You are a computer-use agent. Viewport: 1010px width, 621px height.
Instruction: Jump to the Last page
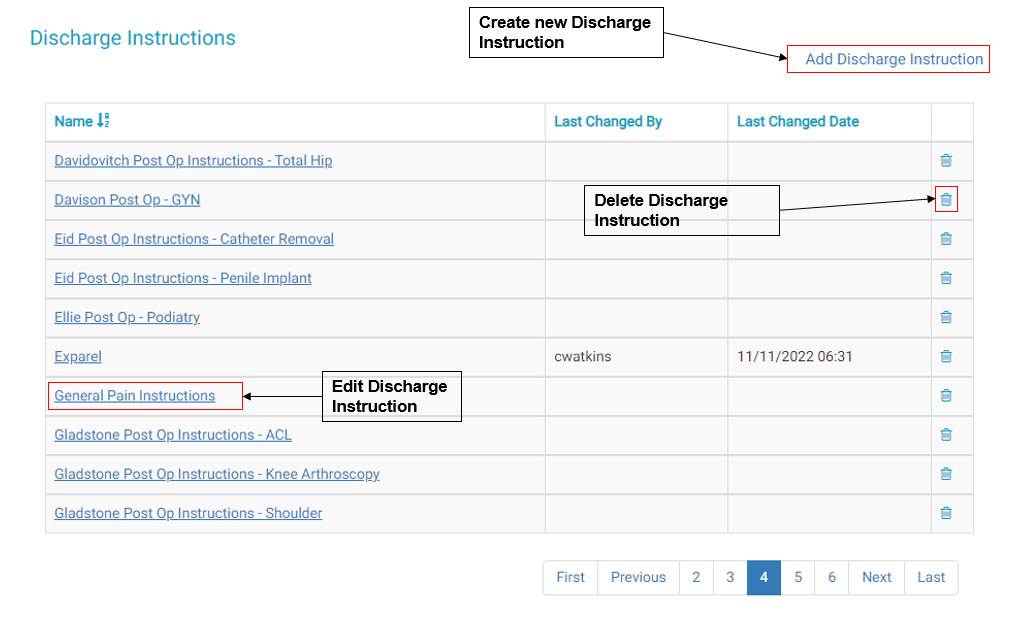coord(931,577)
